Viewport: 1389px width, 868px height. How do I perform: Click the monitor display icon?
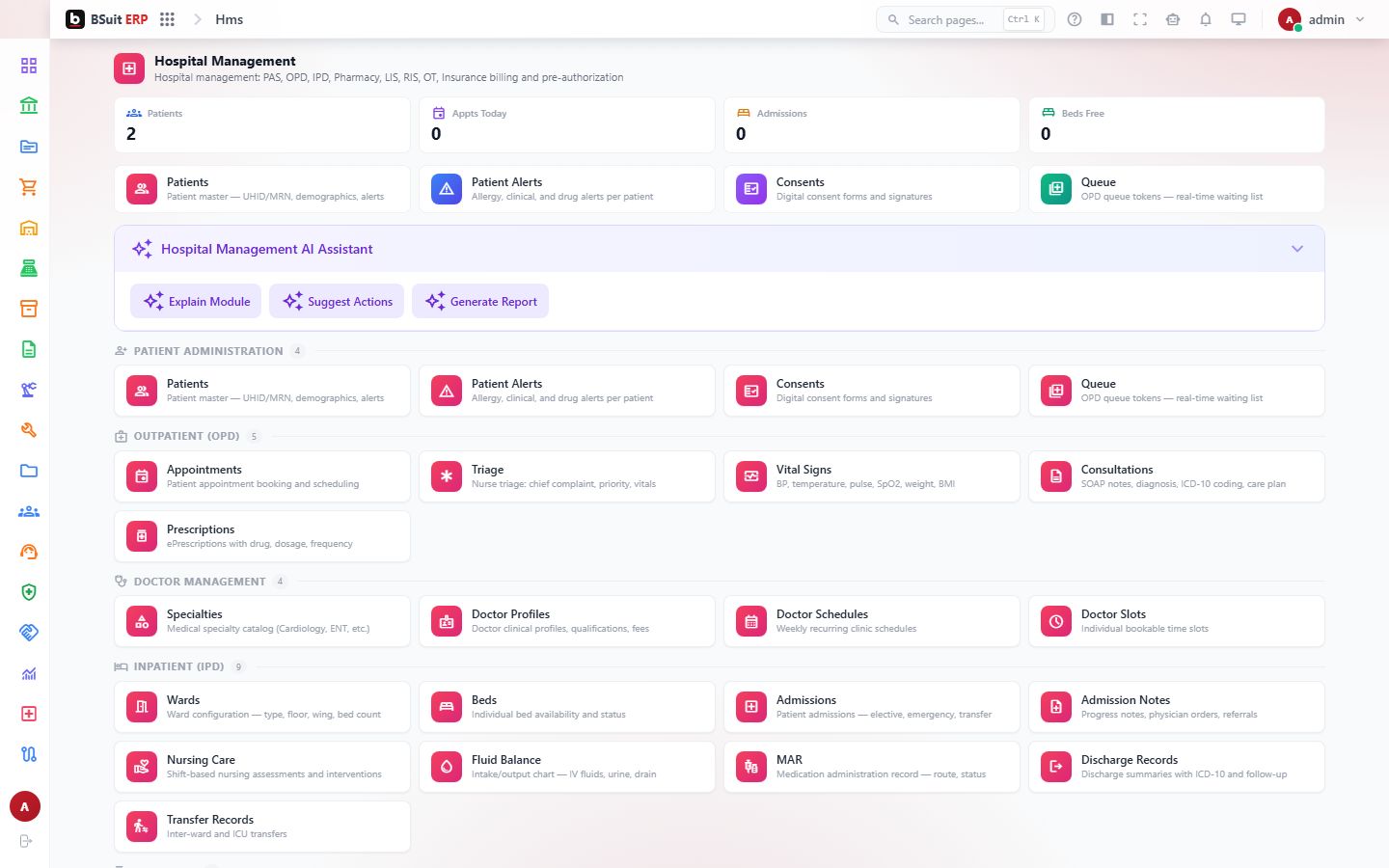click(1239, 19)
